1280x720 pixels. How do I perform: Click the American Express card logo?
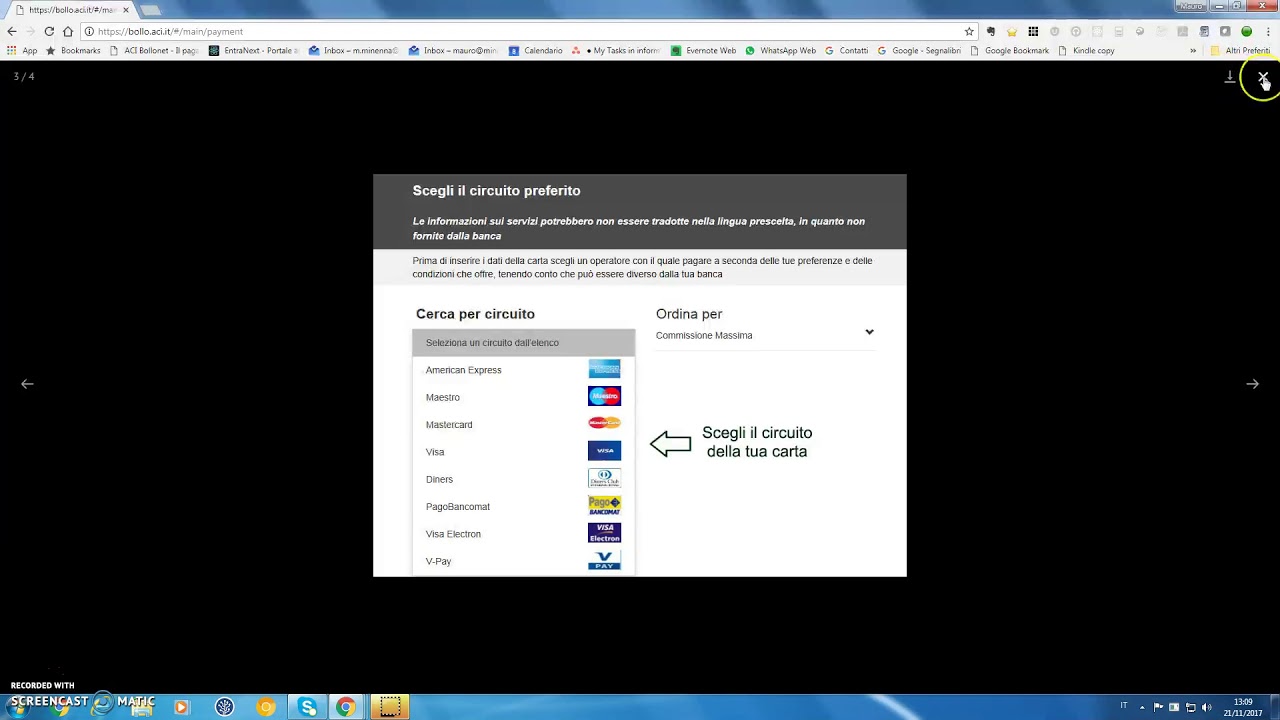click(x=604, y=369)
